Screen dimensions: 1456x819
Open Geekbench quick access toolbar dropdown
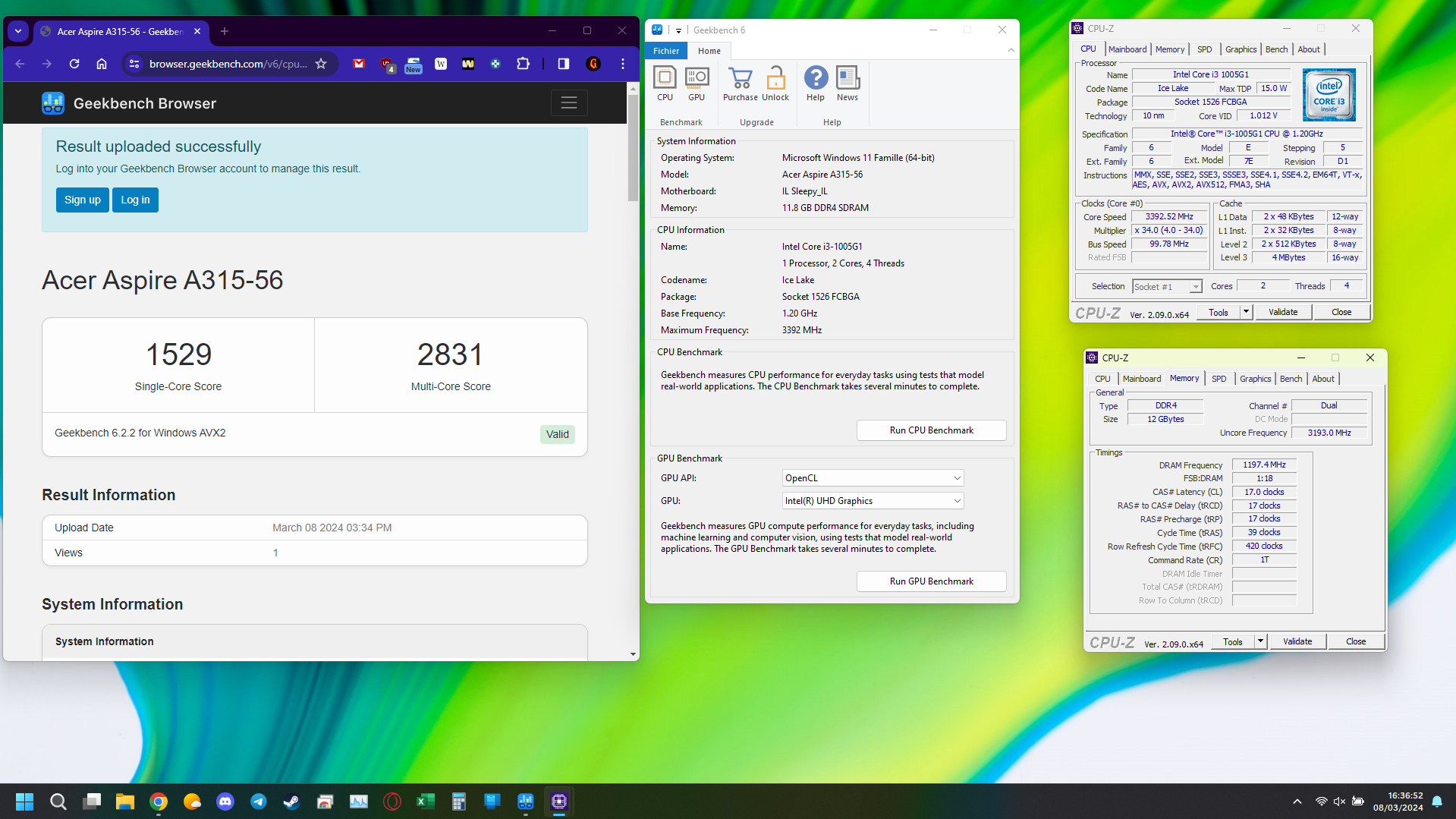click(x=678, y=30)
